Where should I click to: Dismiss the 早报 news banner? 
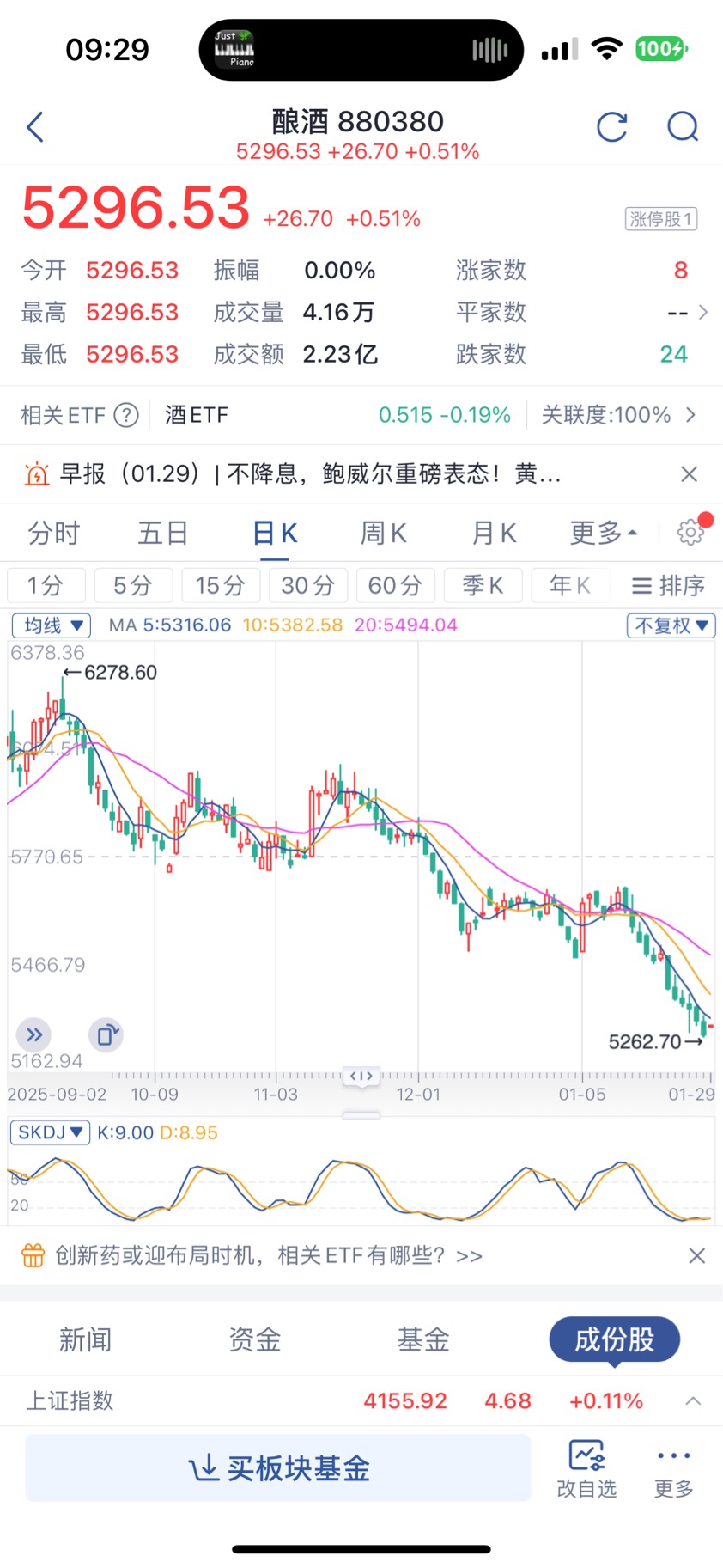click(x=689, y=474)
